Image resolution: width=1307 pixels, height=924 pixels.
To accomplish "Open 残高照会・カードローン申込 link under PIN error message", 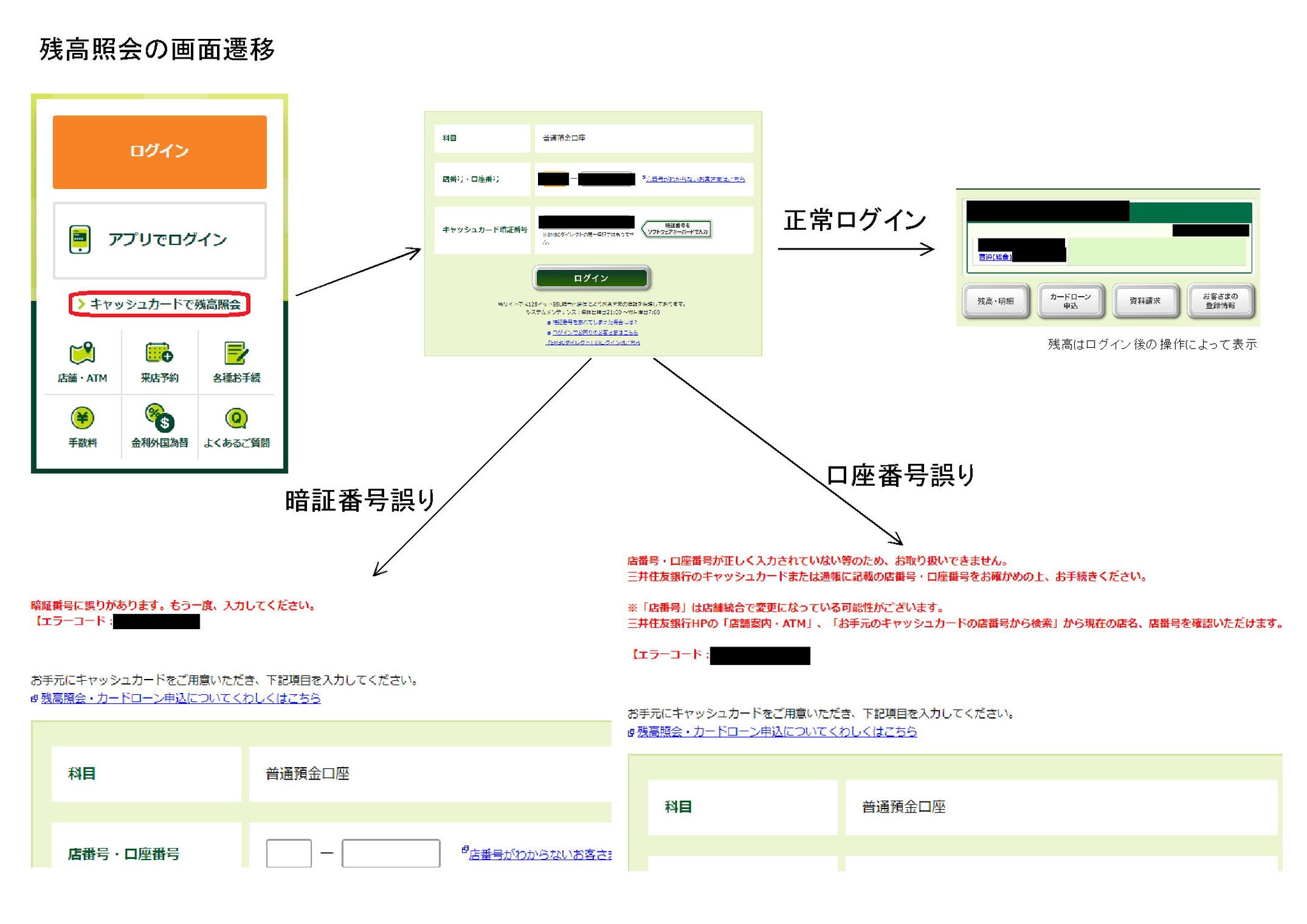I will point(181,698).
